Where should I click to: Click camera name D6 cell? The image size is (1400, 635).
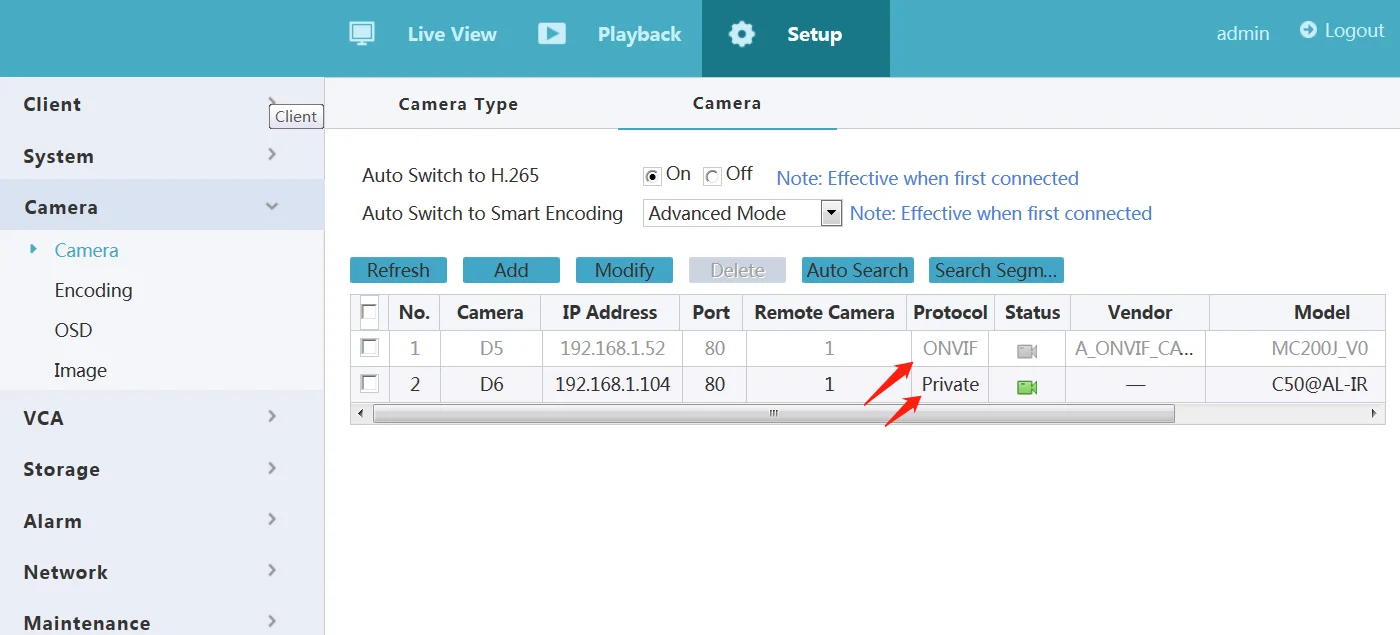tap(491, 384)
